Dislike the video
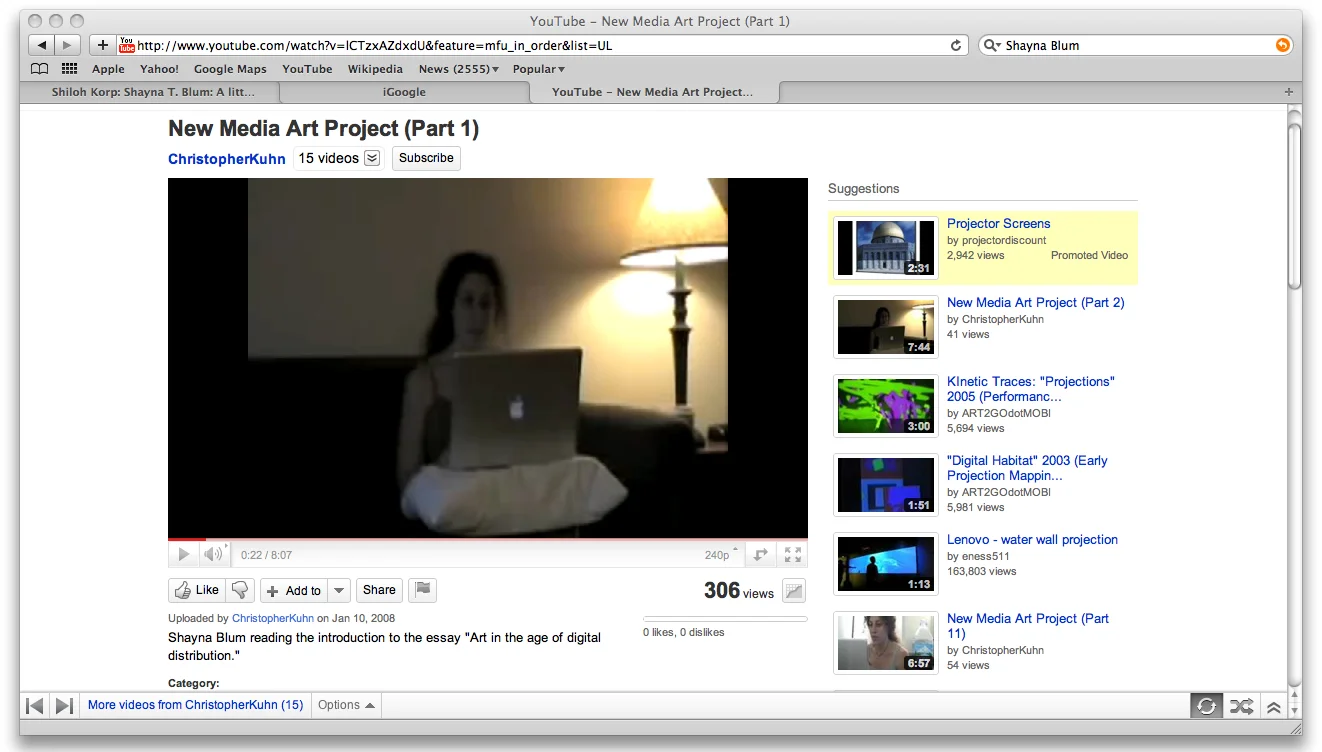Image resolution: width=1322 pixels, height=752 pixels. (239, 590)
